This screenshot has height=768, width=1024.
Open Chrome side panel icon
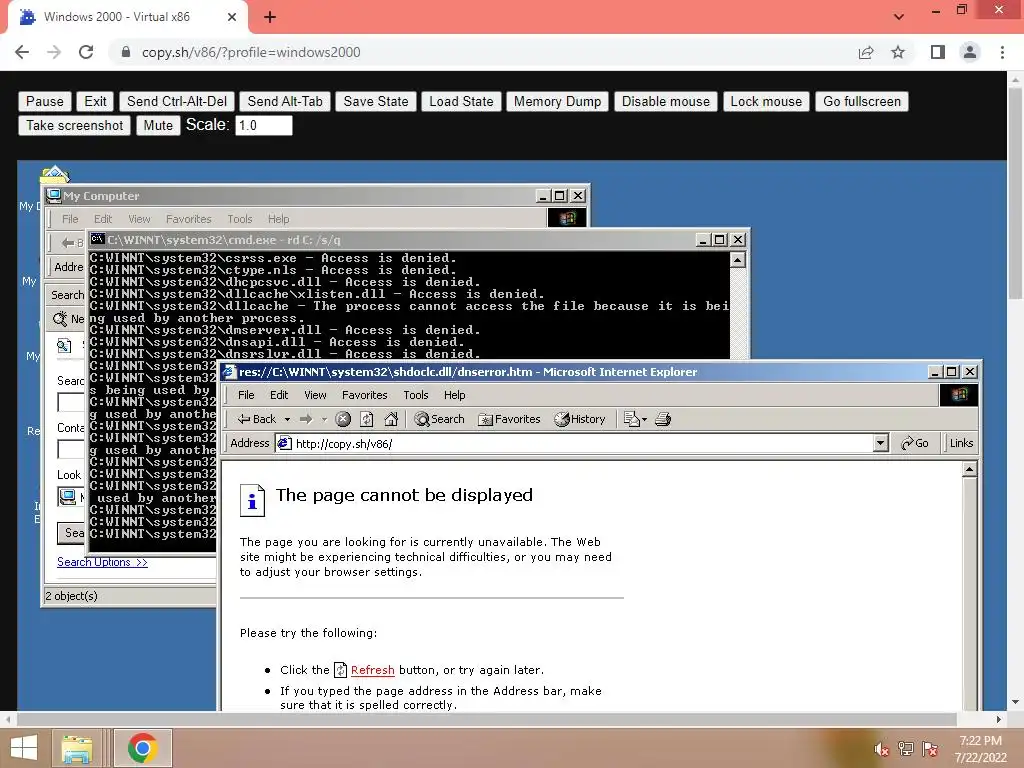click(938, 52)
